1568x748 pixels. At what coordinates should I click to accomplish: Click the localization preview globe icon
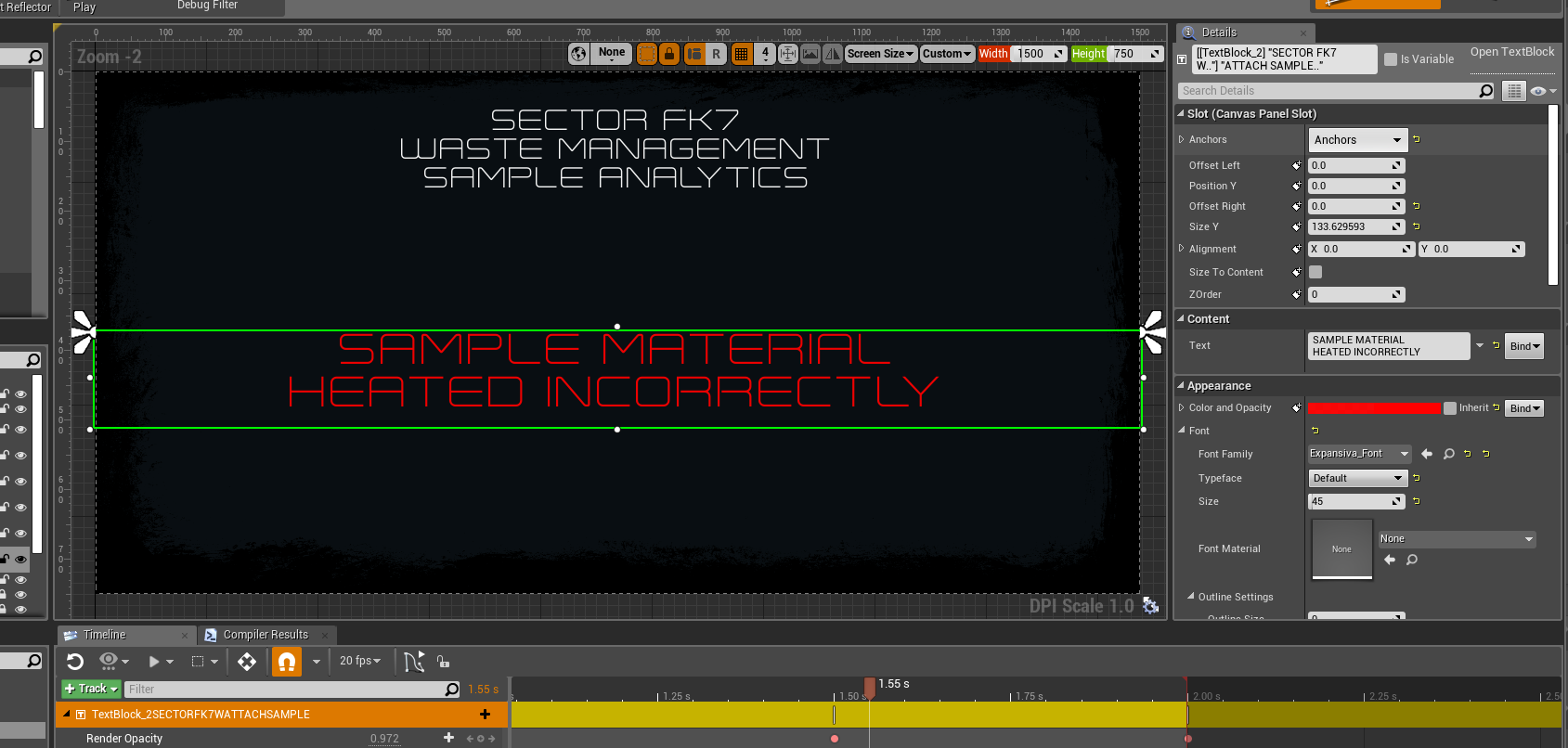(x=578, y=54)
